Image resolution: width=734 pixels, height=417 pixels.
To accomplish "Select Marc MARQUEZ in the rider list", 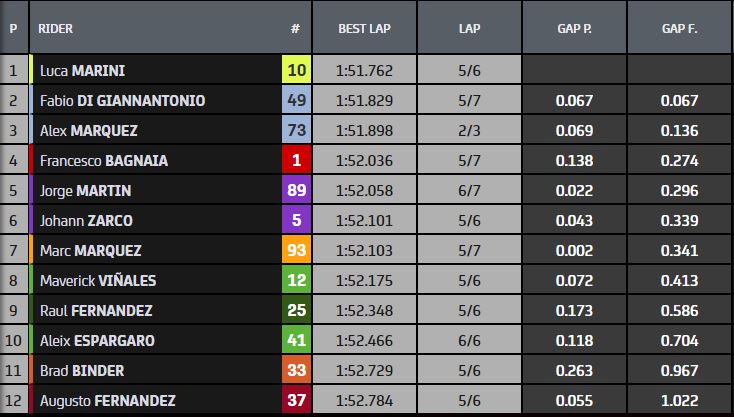I will point(90,251).
